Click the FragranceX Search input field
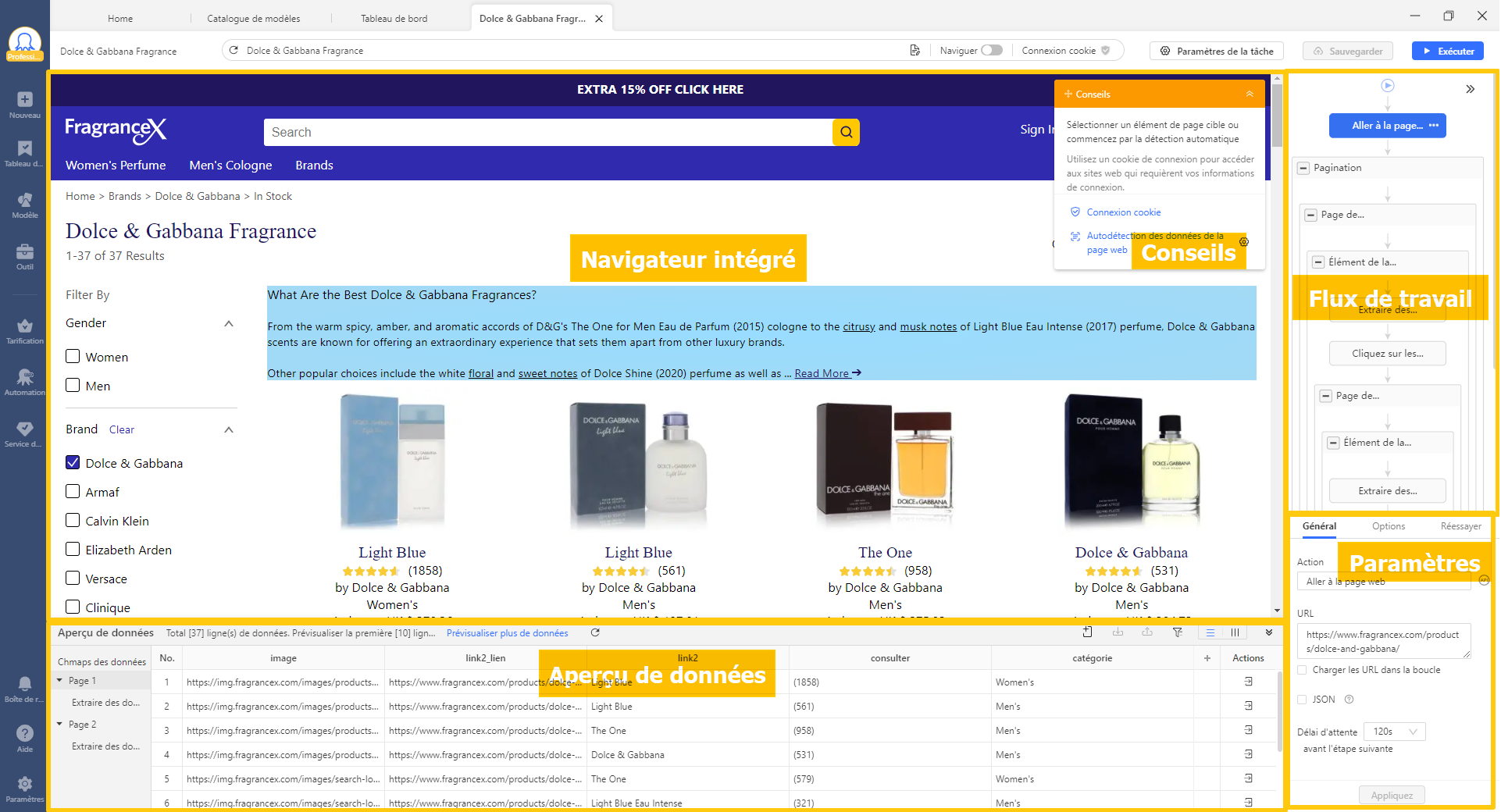Viewport: 1501px width, 812px height. coord(548,132)
